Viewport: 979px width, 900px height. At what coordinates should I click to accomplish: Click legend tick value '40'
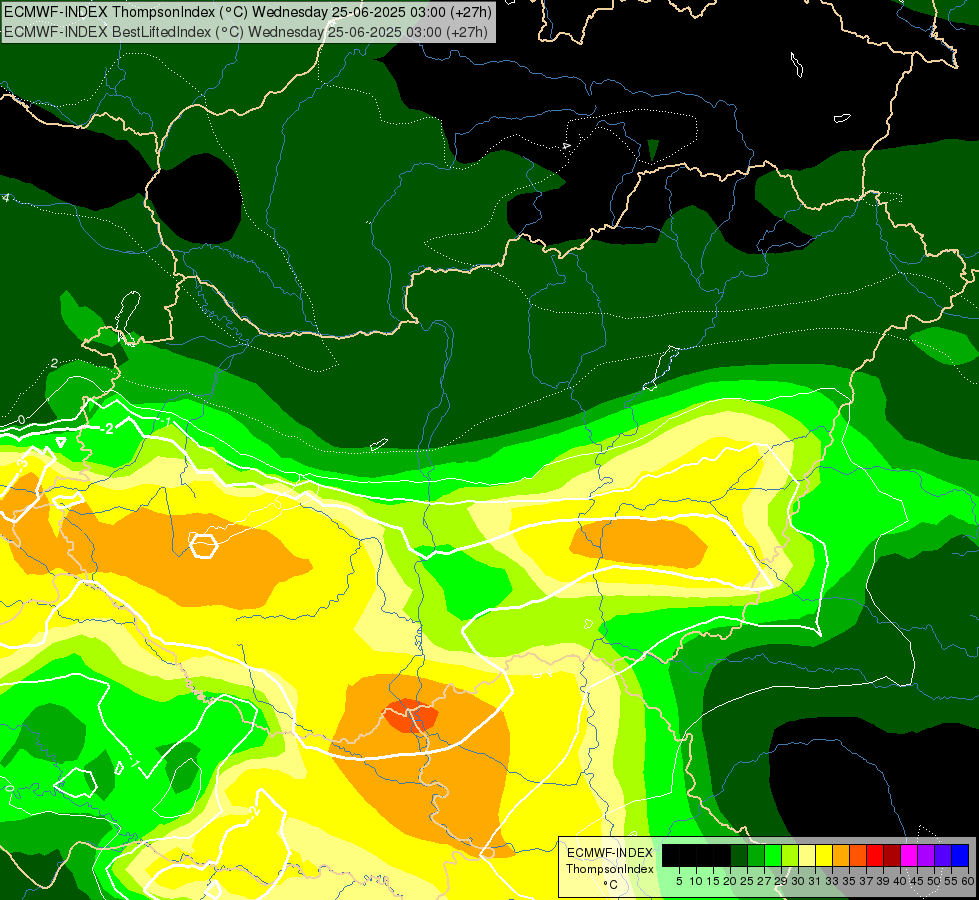coord(900,881)
